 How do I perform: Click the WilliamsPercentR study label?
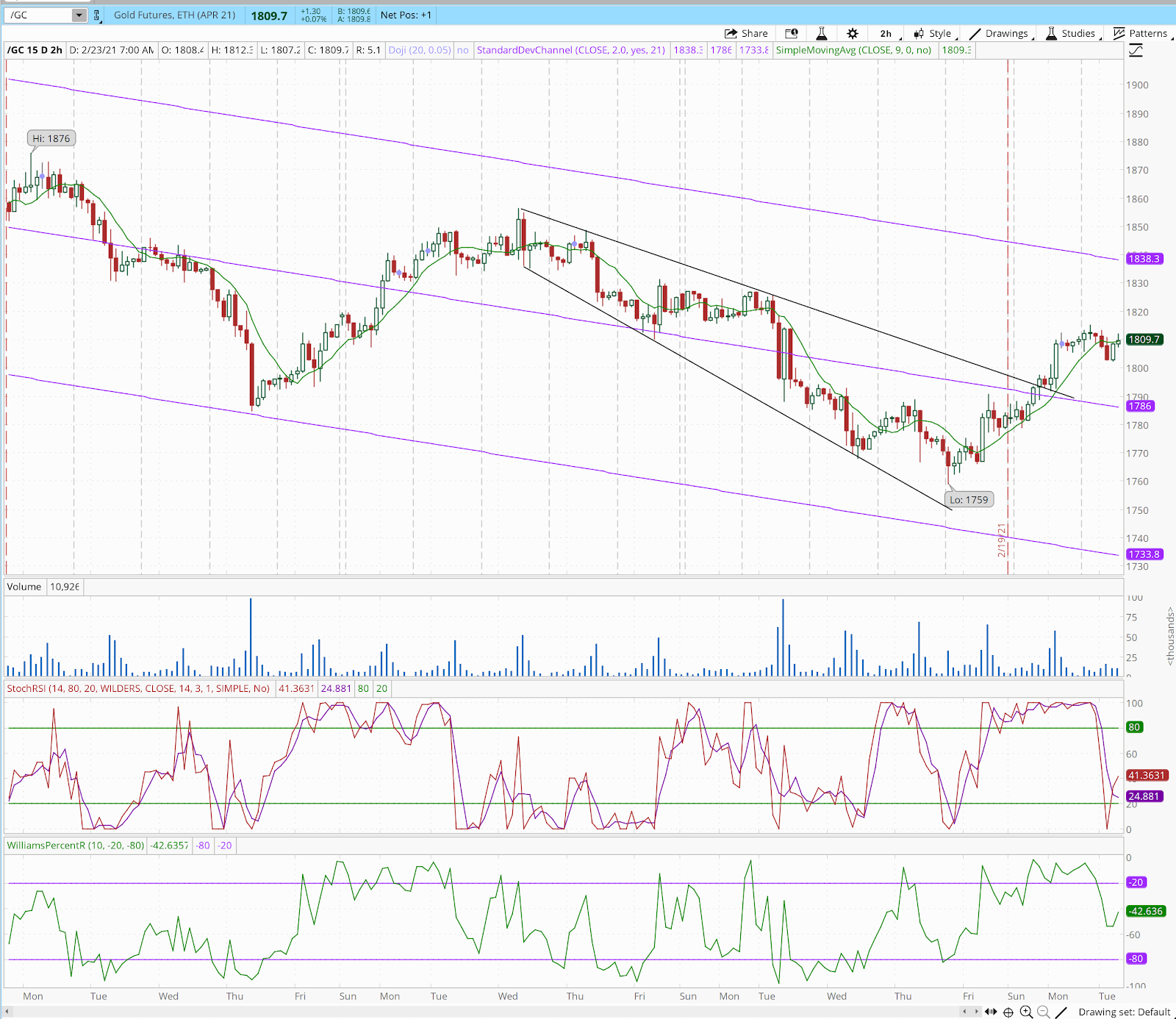(76, 845)
